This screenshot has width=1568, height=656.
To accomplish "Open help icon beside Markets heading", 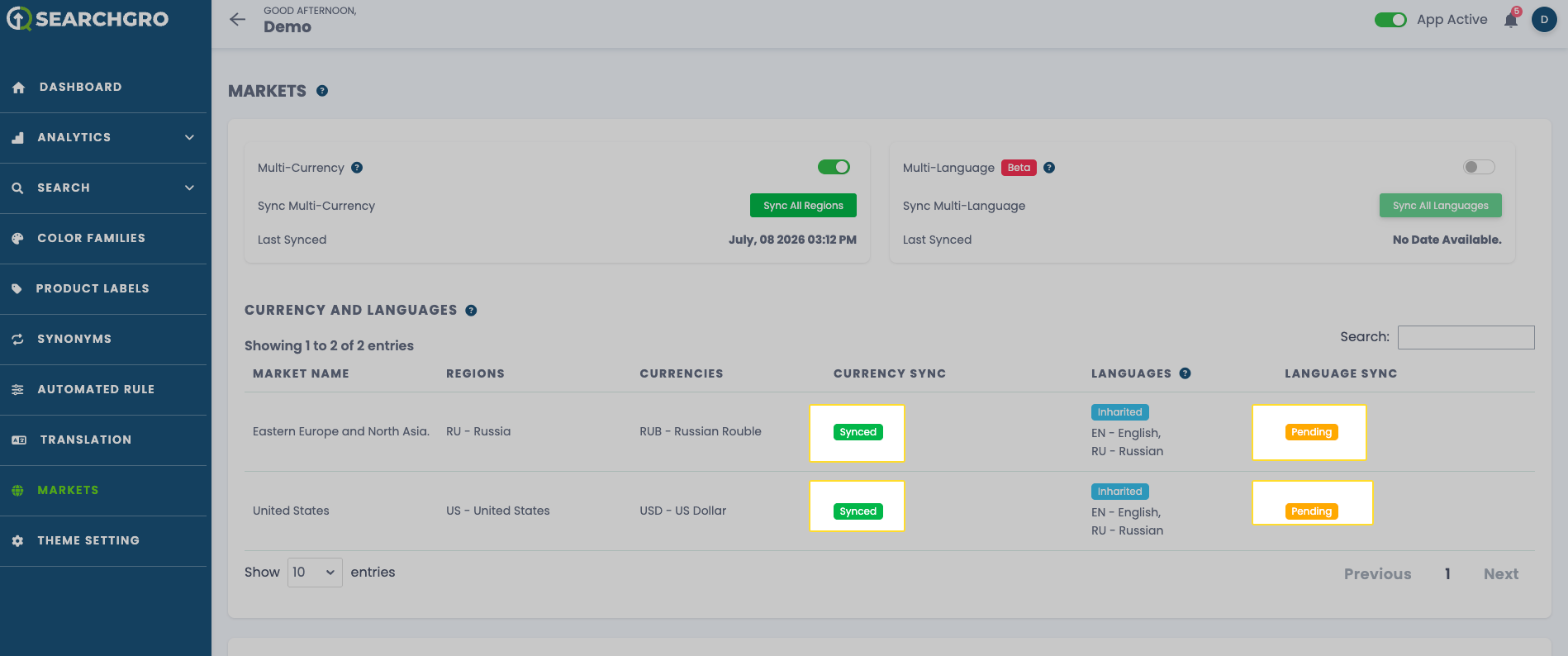I will (x=322, y=91).
